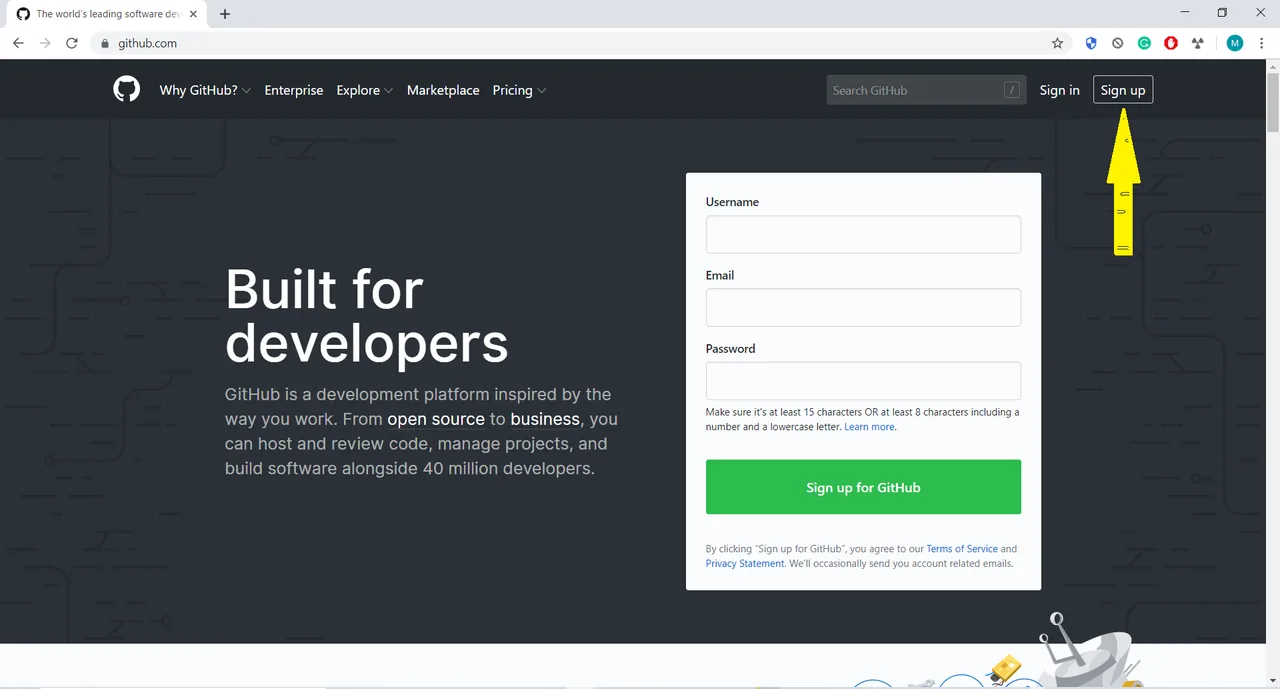Expand the Why GitHub? menu

(x=205, y=90)
